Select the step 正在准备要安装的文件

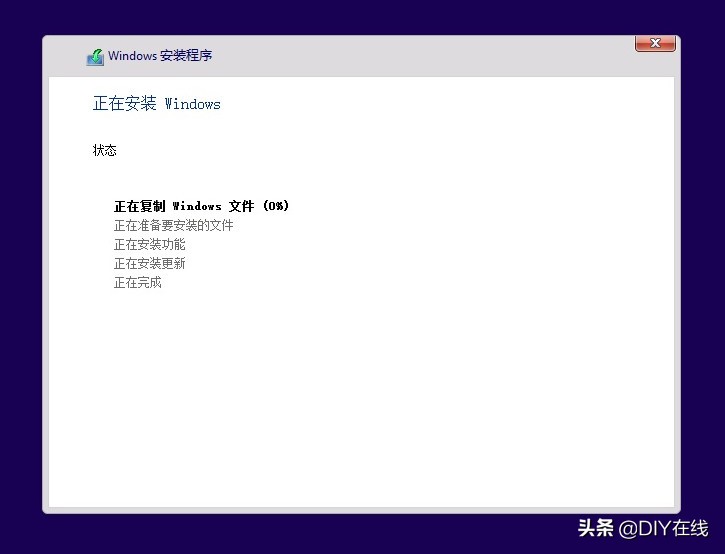pos(173,225)
